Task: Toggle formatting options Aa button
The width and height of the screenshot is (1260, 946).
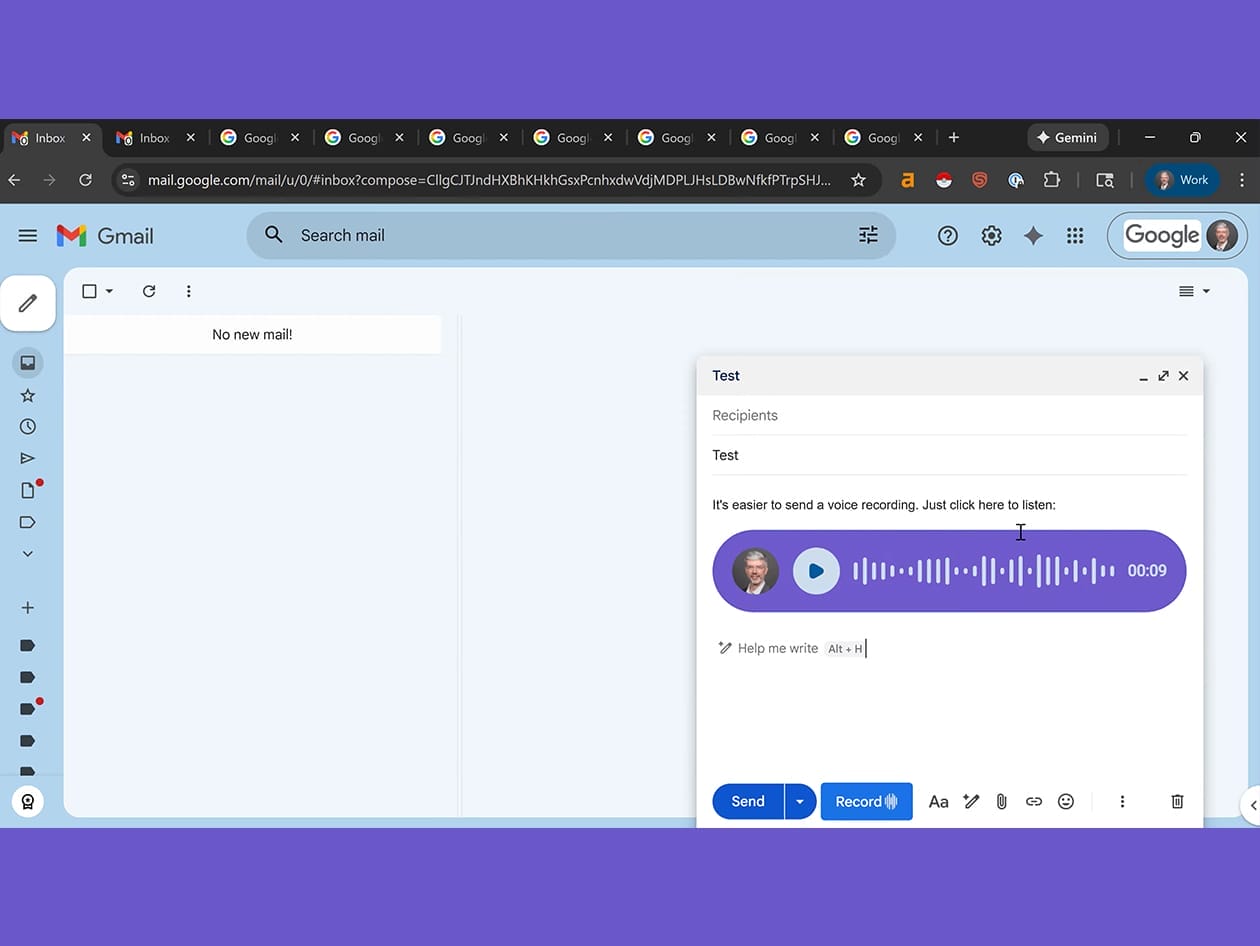Action: 938,801
